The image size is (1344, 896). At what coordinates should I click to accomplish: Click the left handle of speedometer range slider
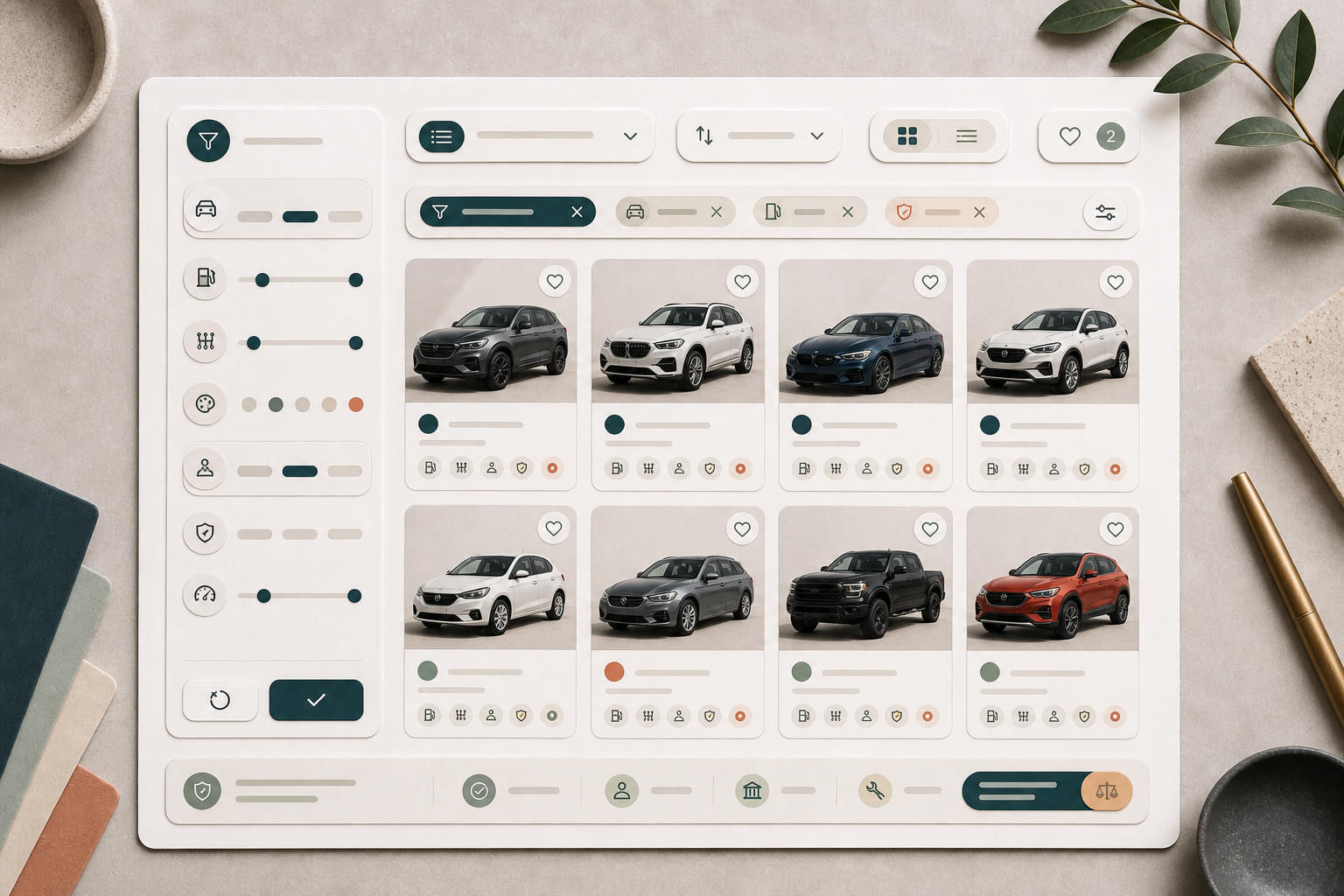[x=263, y=596]
